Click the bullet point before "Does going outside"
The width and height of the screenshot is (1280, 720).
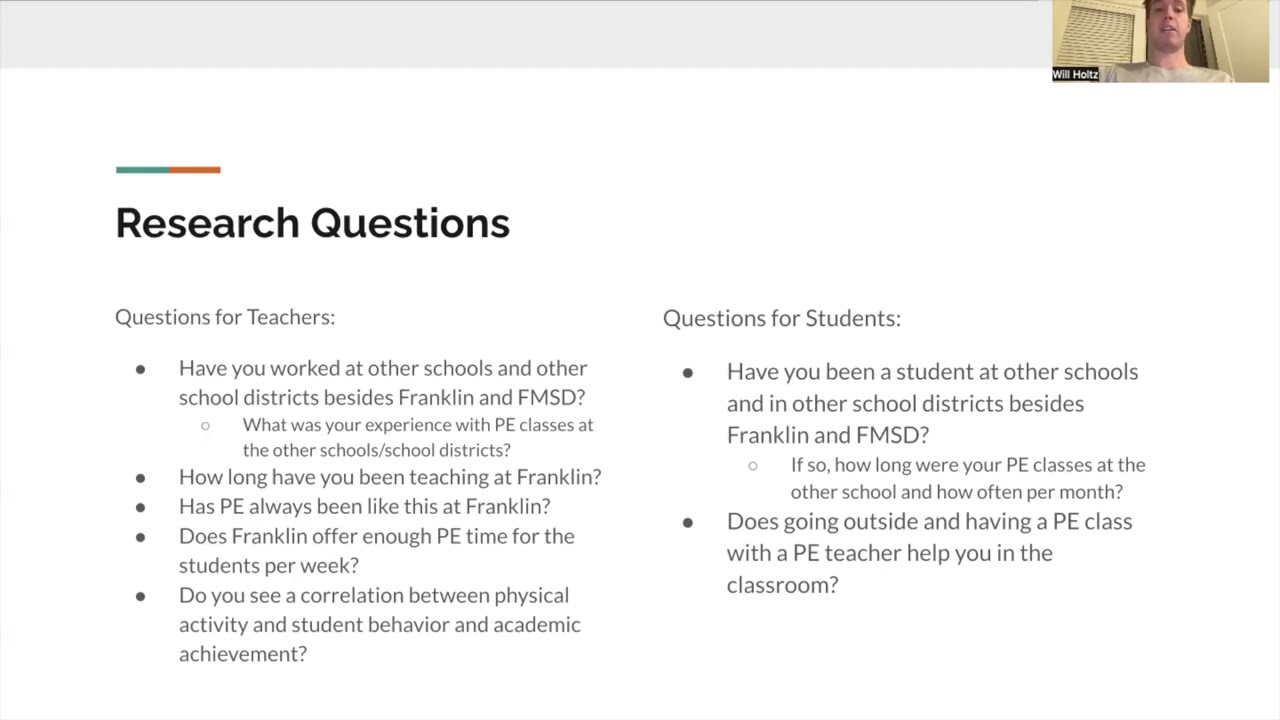pyautogui.click(x=688, y=522)
